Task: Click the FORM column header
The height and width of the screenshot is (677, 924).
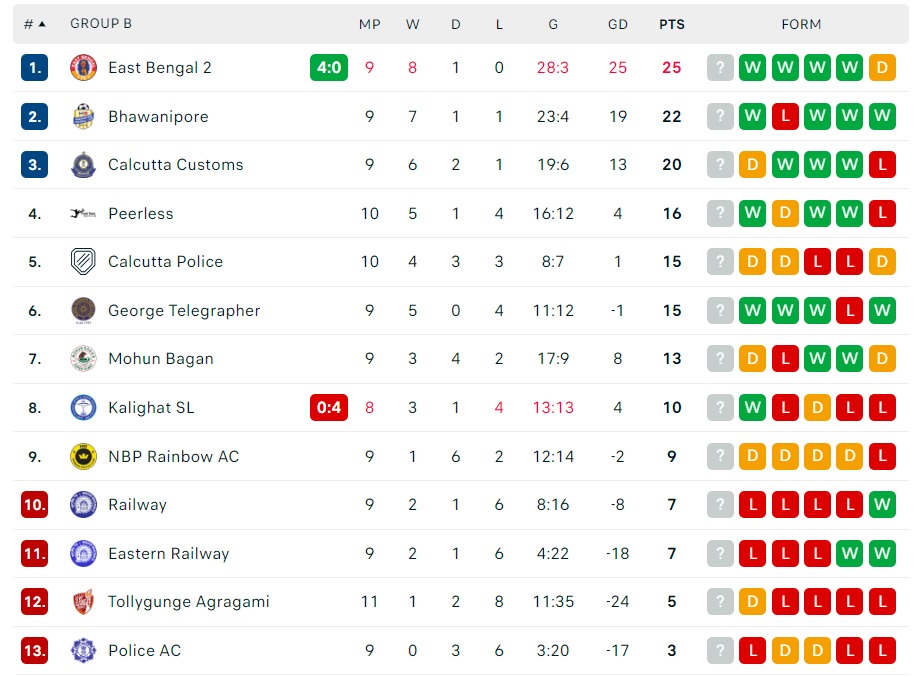Action: tap(801, 24)
